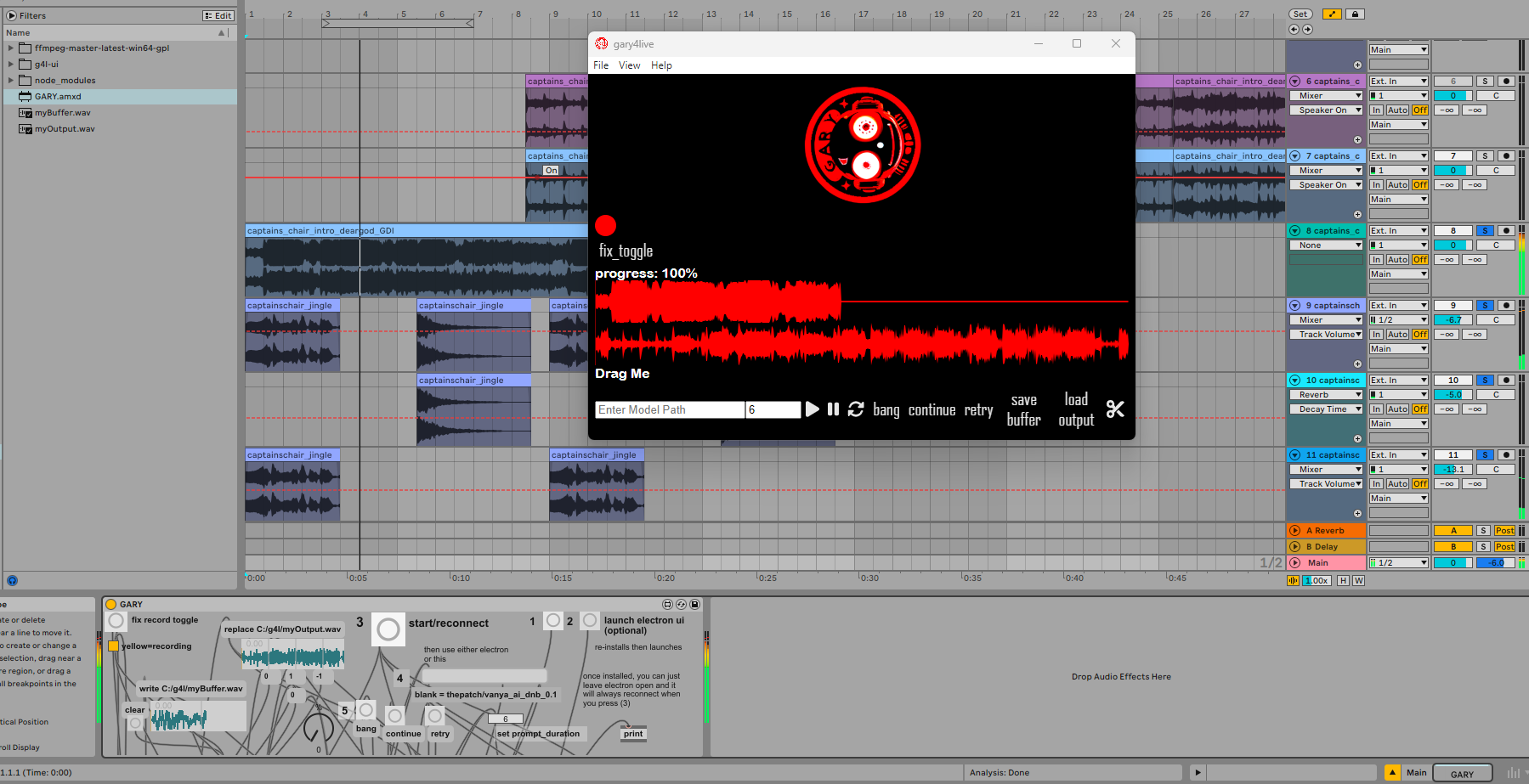Click save buffer in gary4live

click(x=1023, y=409)
